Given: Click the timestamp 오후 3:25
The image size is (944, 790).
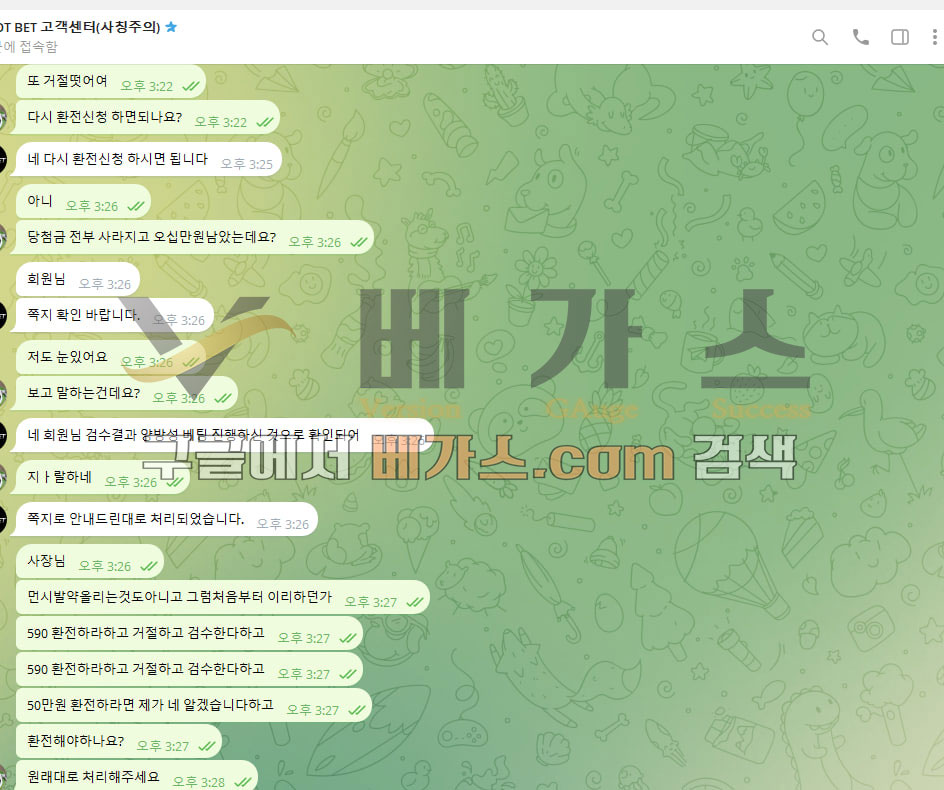Looking at the screenshot, I should pos(247,164).
